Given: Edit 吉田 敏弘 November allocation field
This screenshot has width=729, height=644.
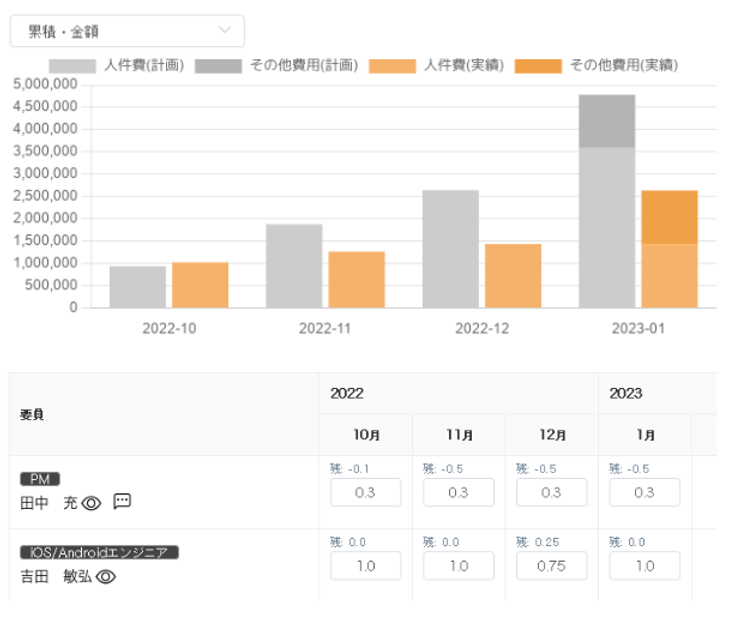Looking at the screenshot, I should click(x=458, y=566).
